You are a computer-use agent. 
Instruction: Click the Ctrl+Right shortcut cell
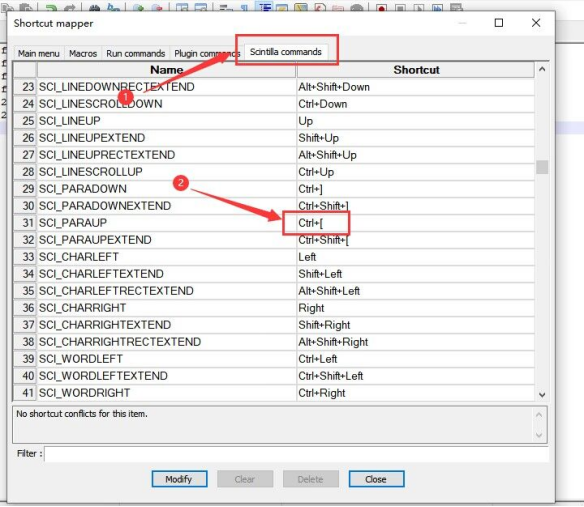click(x=416, y=393)
